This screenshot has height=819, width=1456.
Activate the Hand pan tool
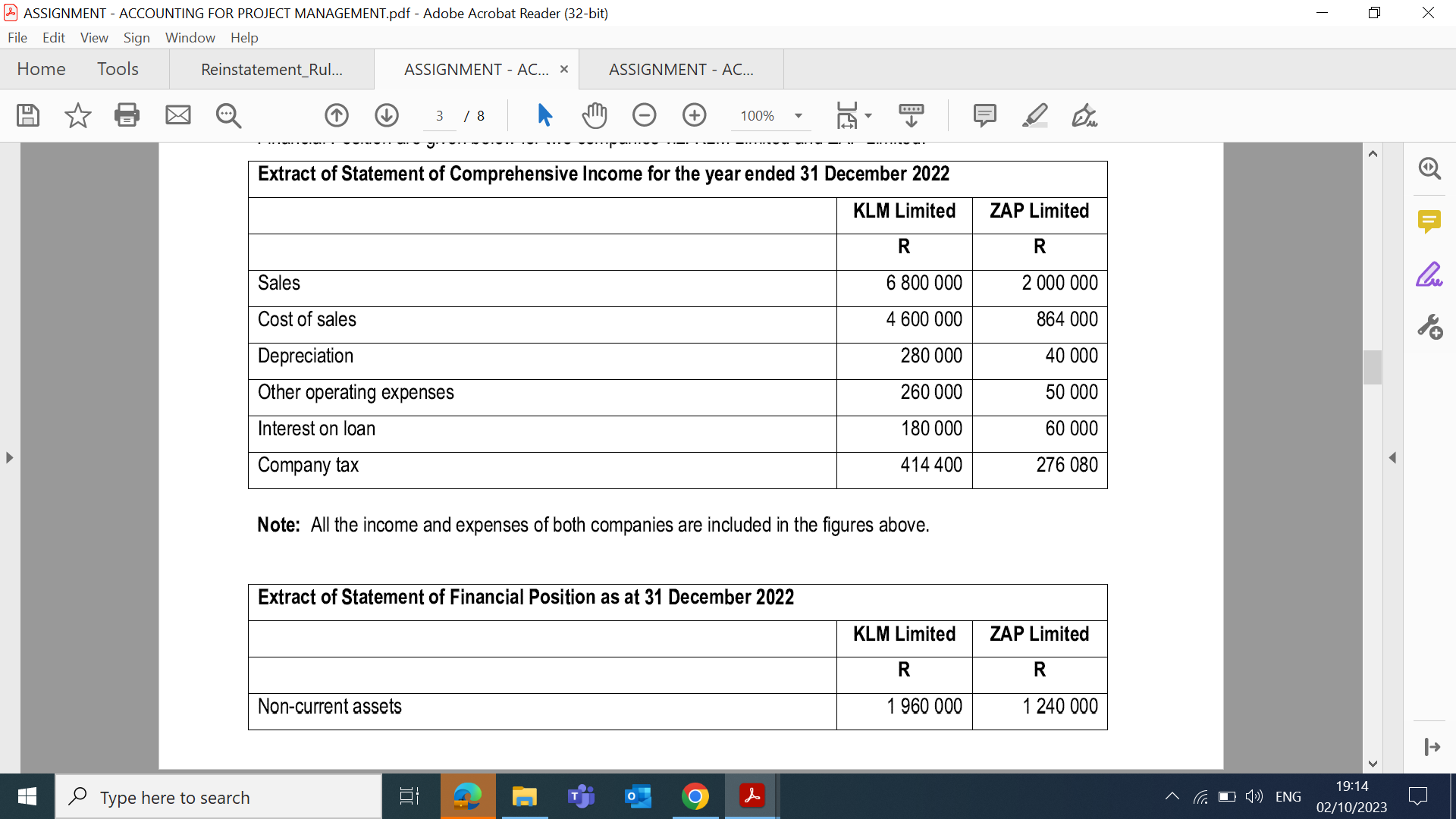(x=595, y=115)
